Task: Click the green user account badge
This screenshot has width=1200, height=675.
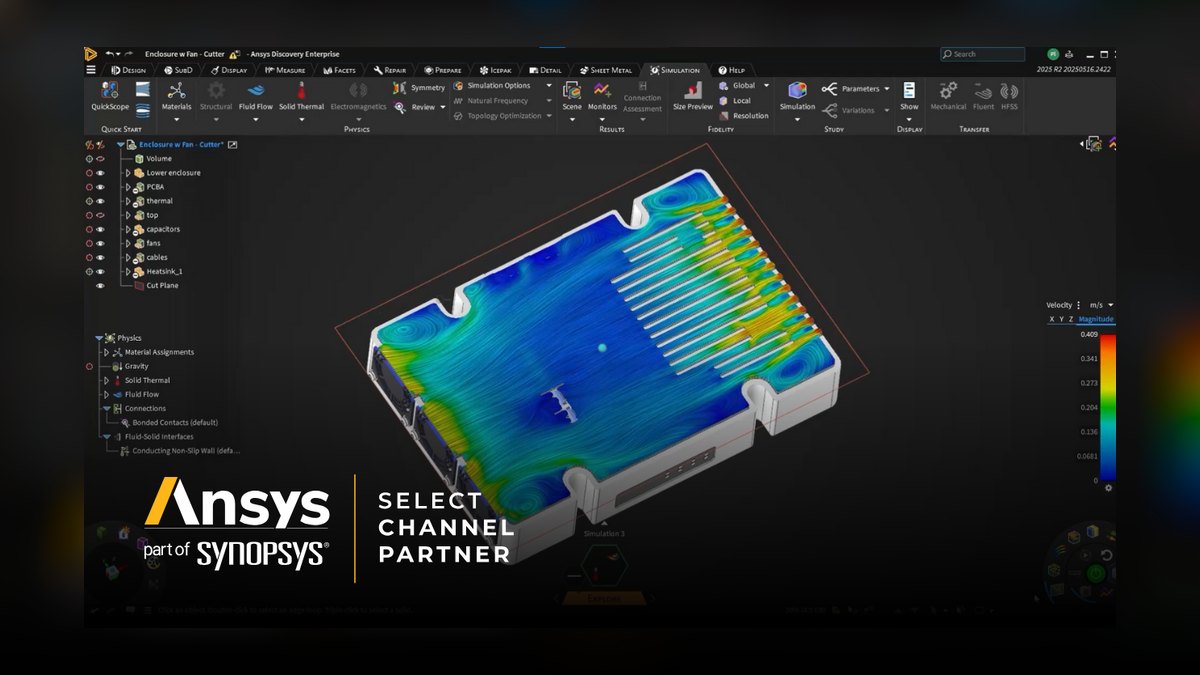Action: click(x=1053, y=54)
